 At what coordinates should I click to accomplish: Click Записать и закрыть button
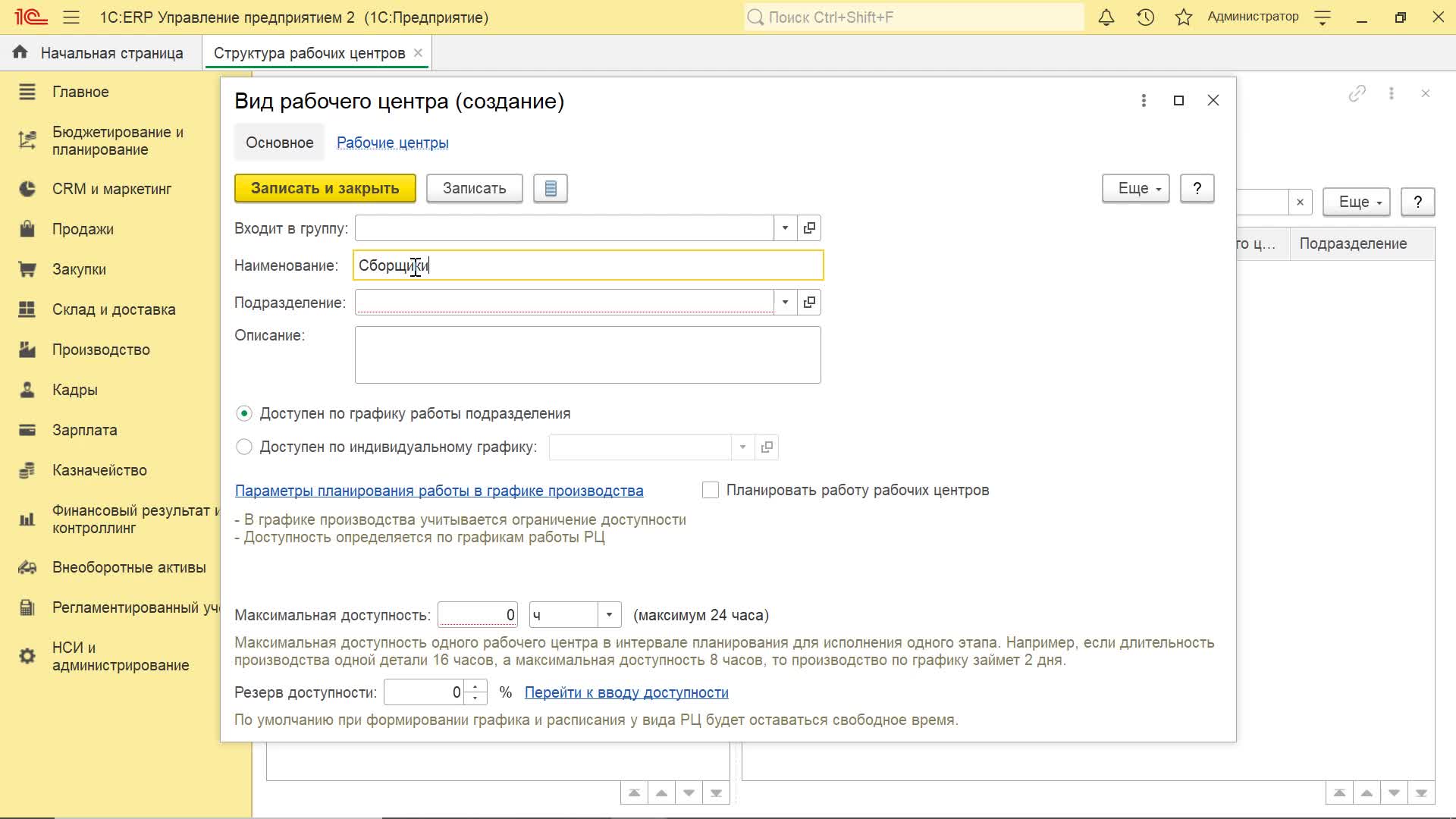[x=325, y=188]
